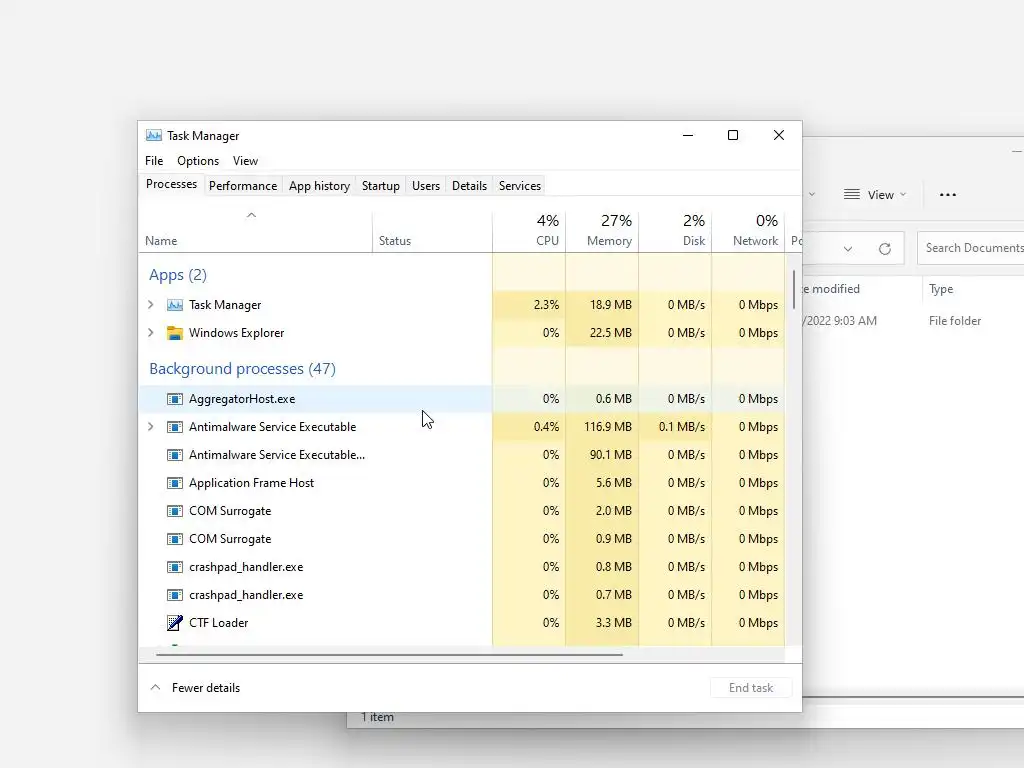The image size is (1024, 768).
Task: Switch to the Details tab
Action: tap(470, 186)
